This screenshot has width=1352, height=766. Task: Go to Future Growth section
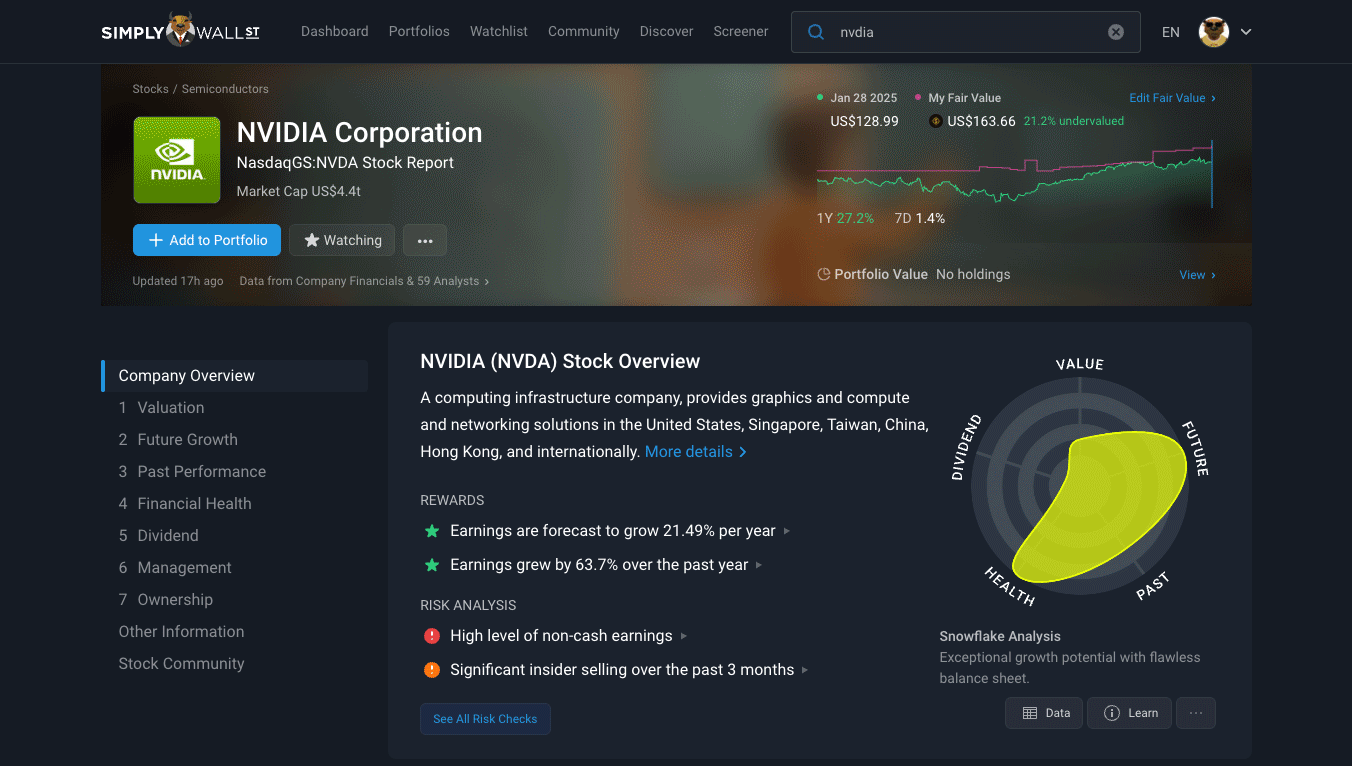coord(187,440)
